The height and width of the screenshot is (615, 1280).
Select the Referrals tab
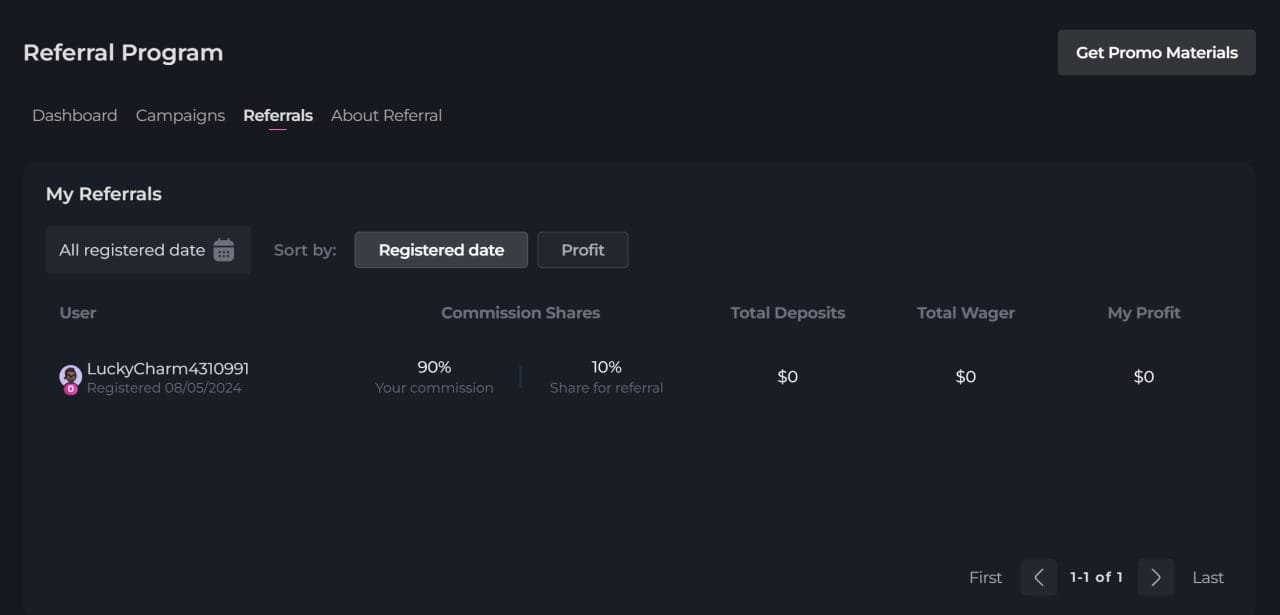278,116
